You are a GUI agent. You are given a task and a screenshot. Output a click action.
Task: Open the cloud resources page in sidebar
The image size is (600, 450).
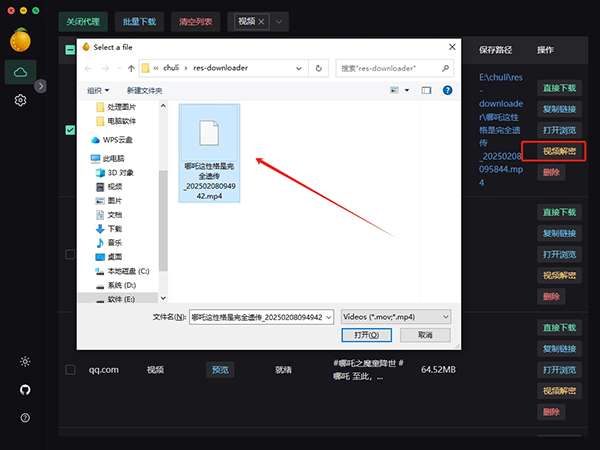click(20, 70)
